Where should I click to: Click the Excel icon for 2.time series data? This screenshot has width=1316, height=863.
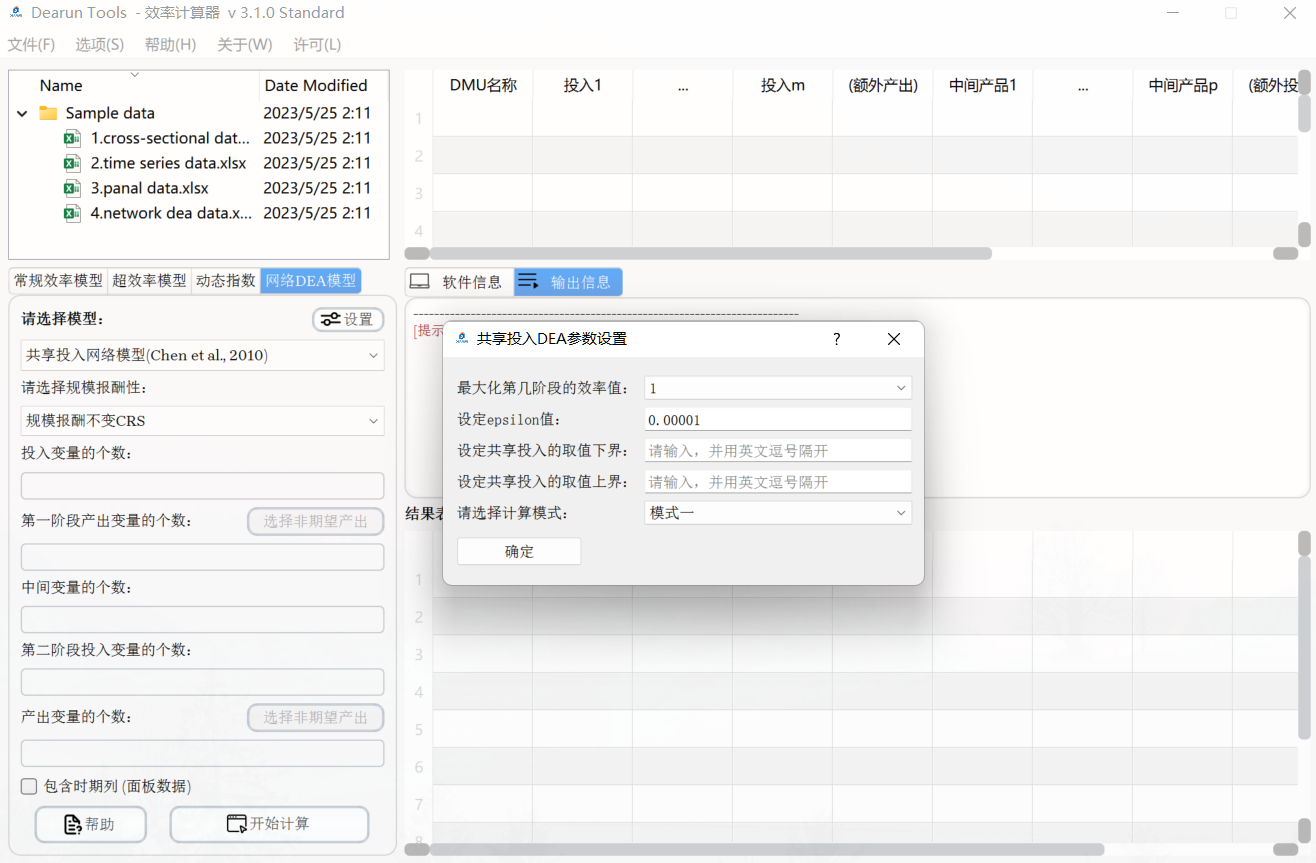71,163
